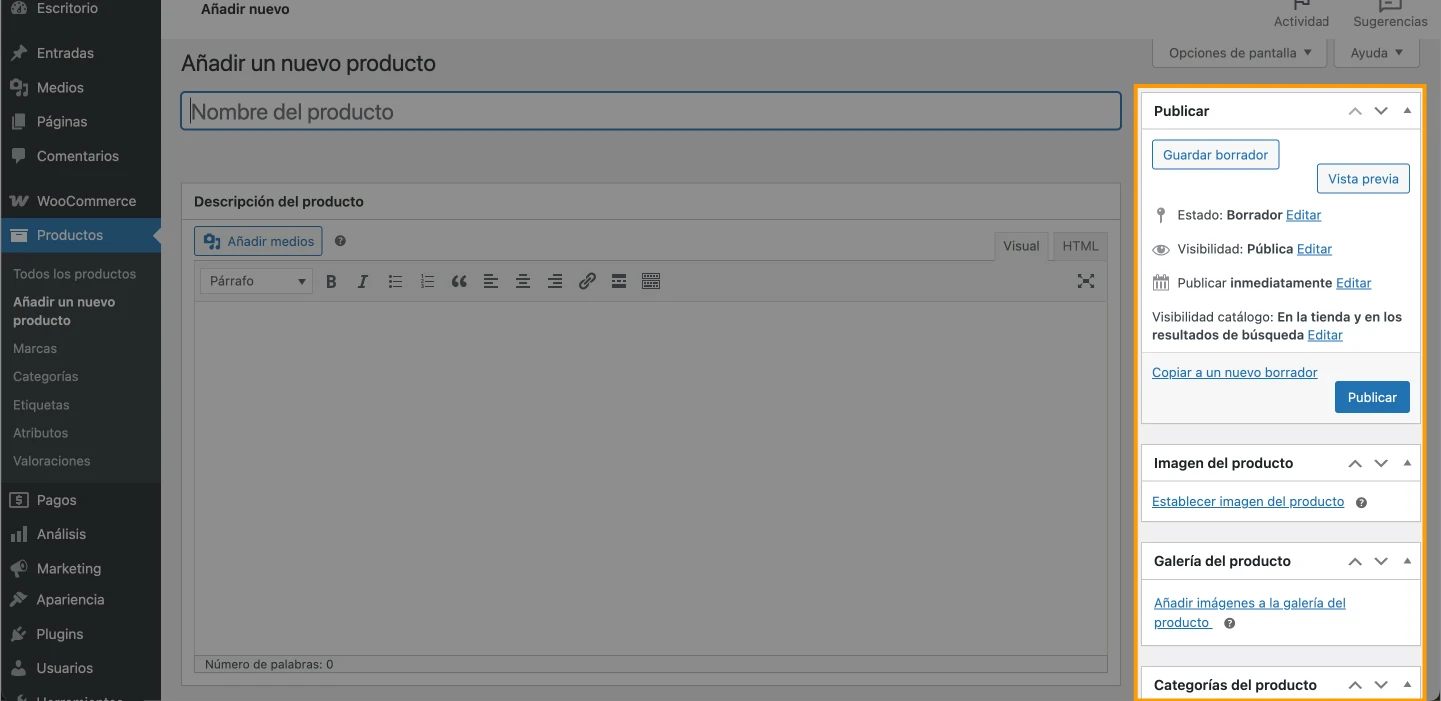This screenshot has height=701, width=1441.
Task: Align text right
Action: pyautogui.click(x=555, y=282)
